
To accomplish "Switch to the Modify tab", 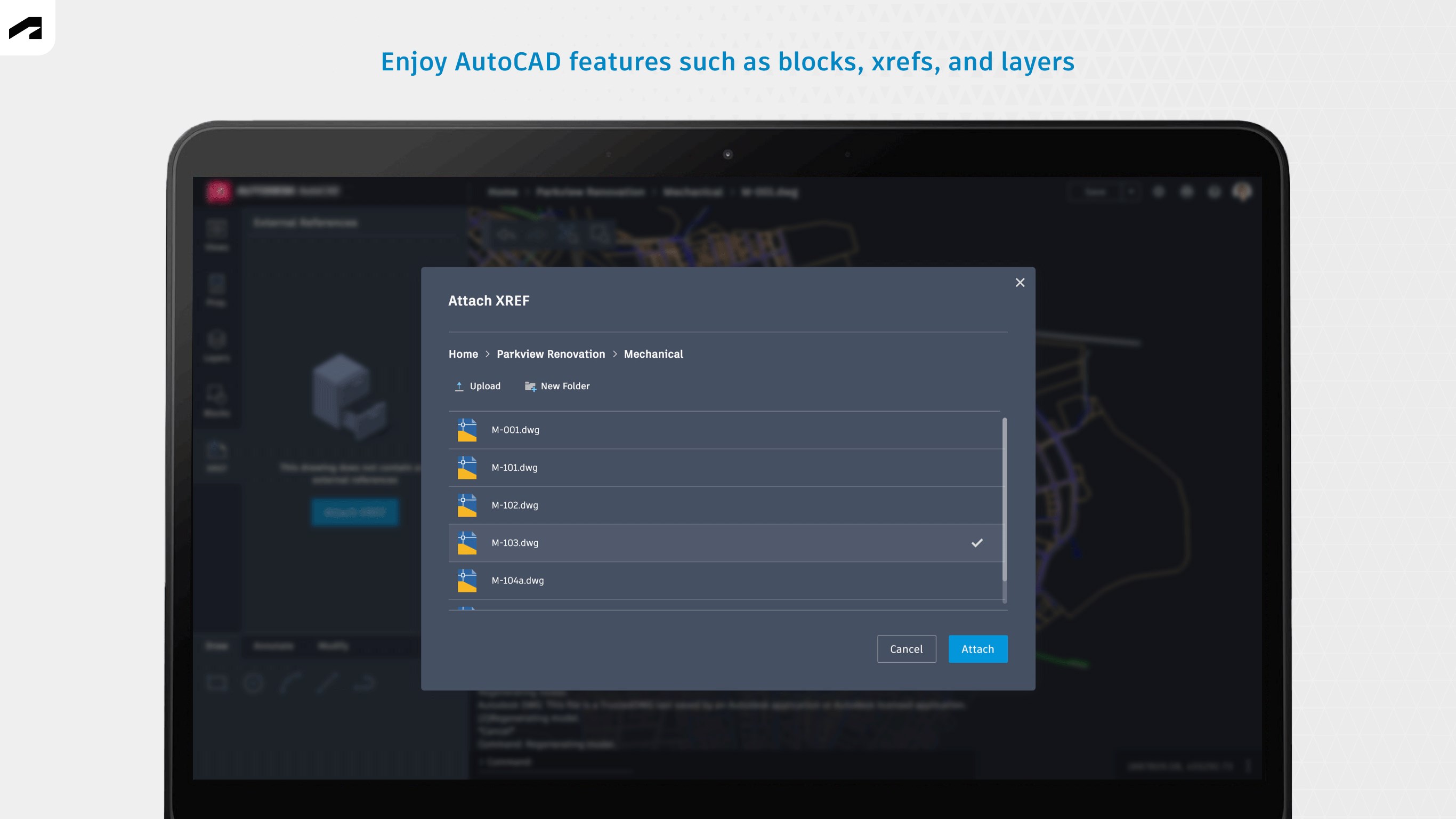I will [335, 646].
